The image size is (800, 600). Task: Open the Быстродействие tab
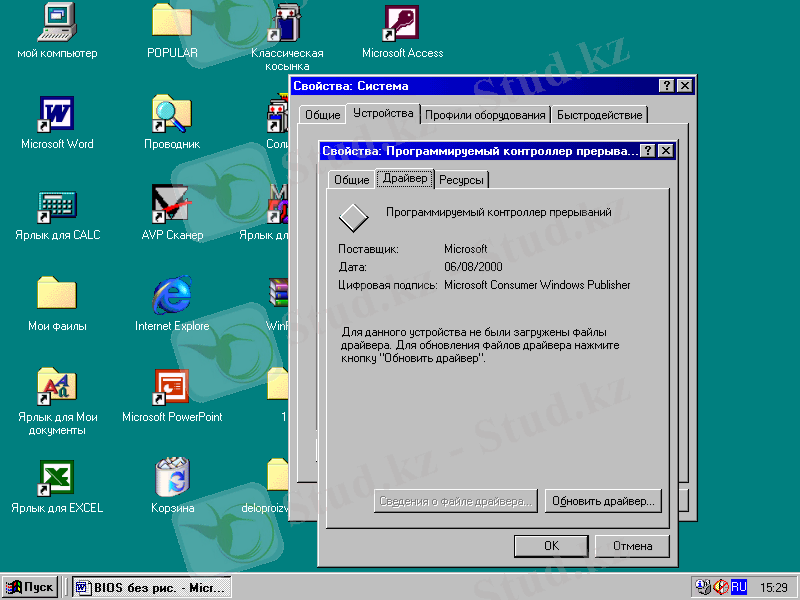click(599, 115)
